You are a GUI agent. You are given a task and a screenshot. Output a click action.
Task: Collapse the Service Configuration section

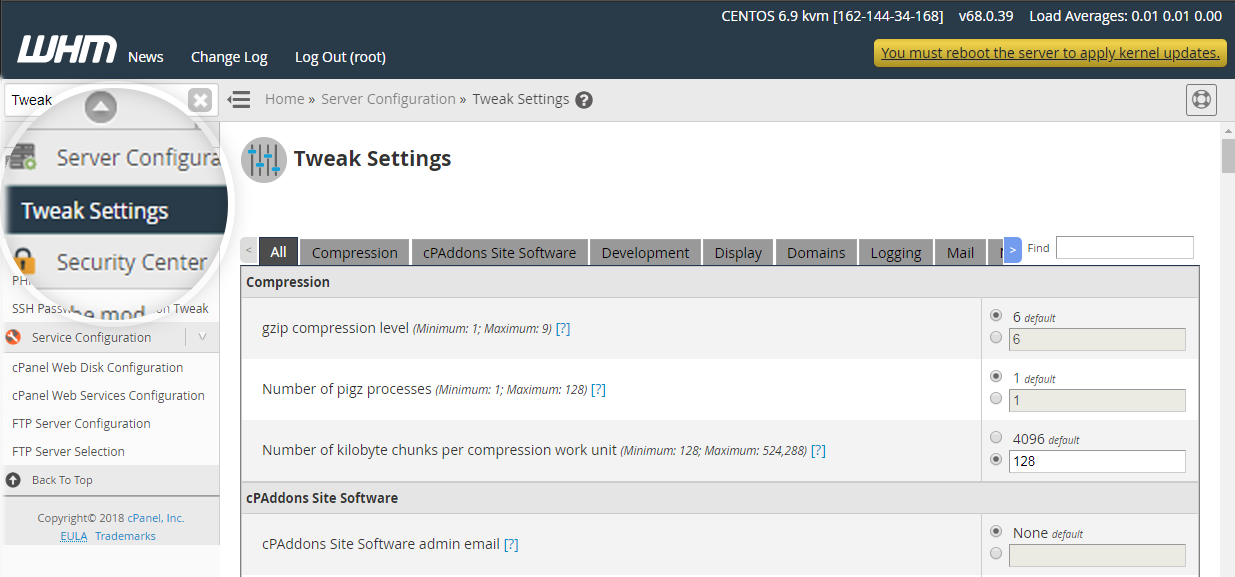pos(203,337)
